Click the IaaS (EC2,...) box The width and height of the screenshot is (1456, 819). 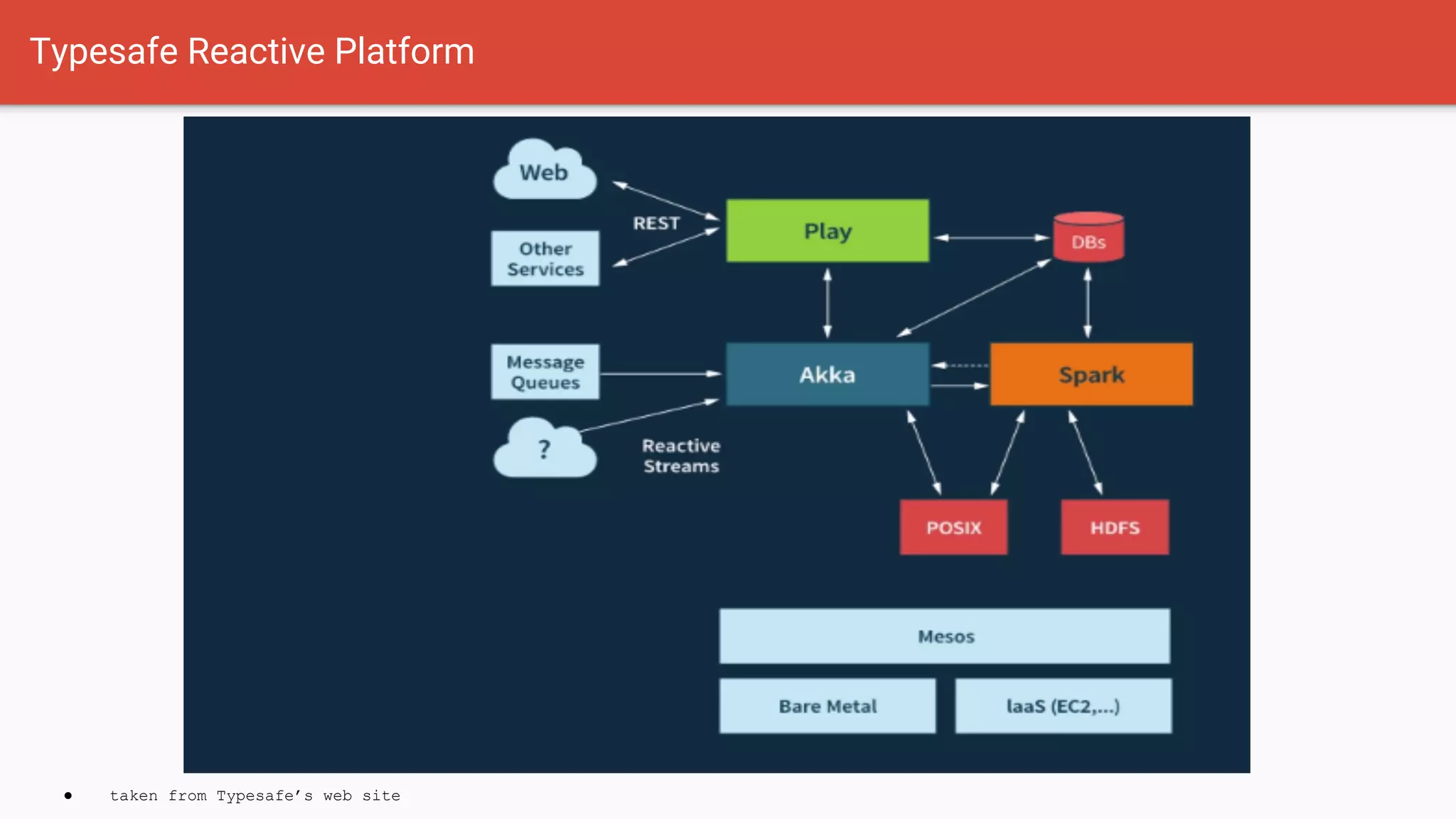1064,706
